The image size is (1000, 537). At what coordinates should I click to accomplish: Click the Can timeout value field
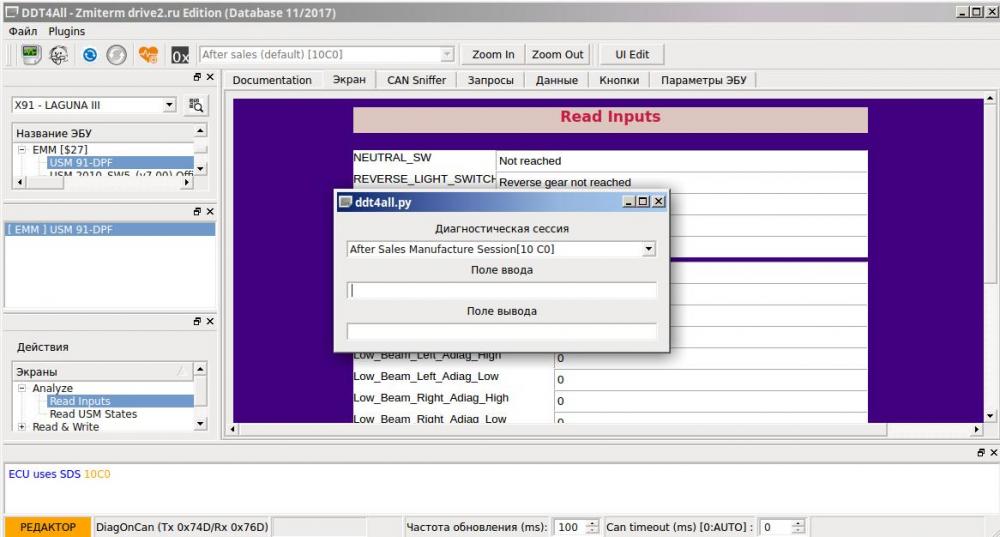[x=776, y=527]
